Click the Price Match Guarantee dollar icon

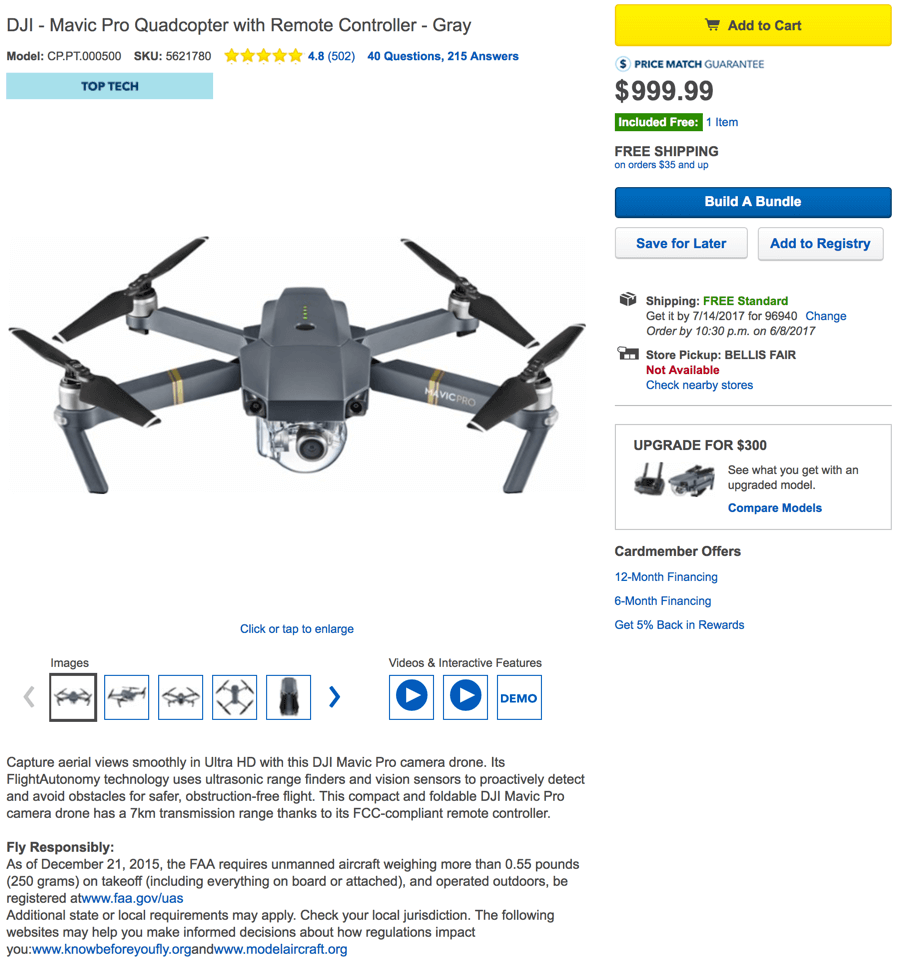tap(623, 63)
